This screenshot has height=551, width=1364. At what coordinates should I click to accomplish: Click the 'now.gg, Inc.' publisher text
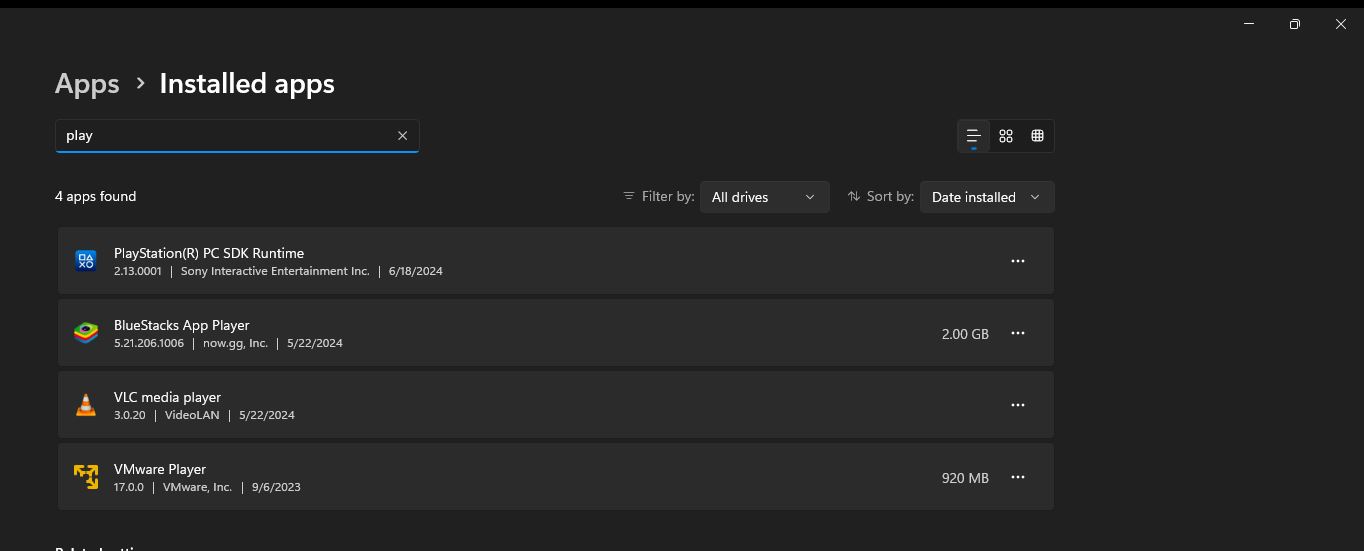click(x=235, y=343)
